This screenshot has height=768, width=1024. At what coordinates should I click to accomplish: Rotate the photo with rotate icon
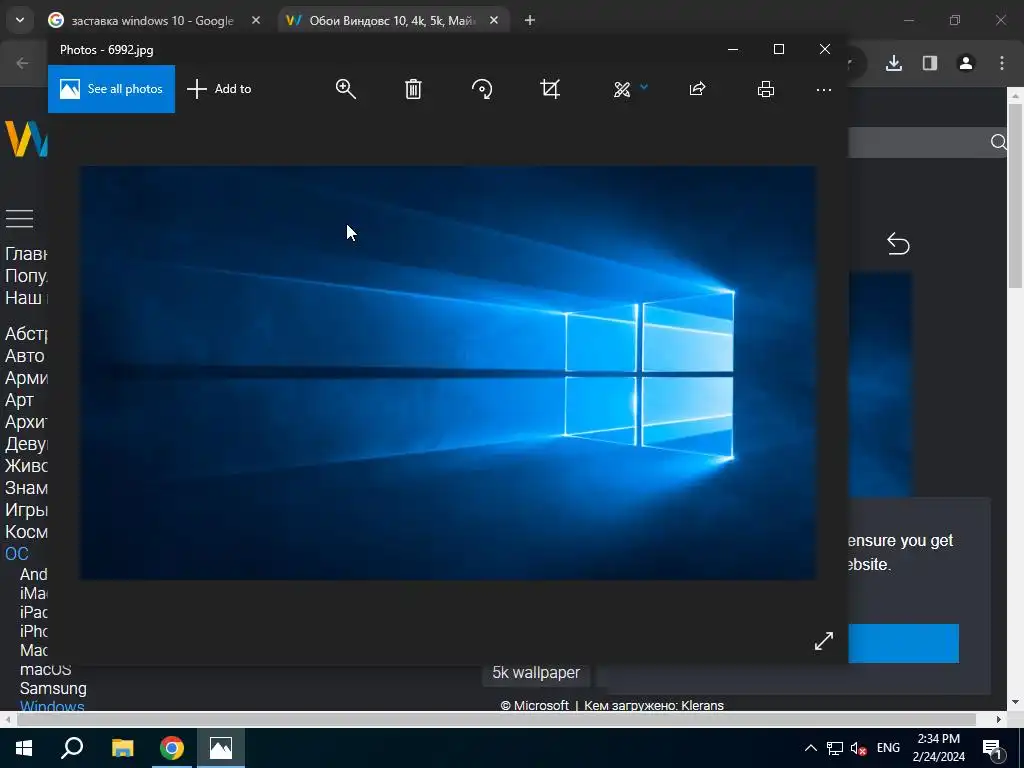tap(482, 89)
